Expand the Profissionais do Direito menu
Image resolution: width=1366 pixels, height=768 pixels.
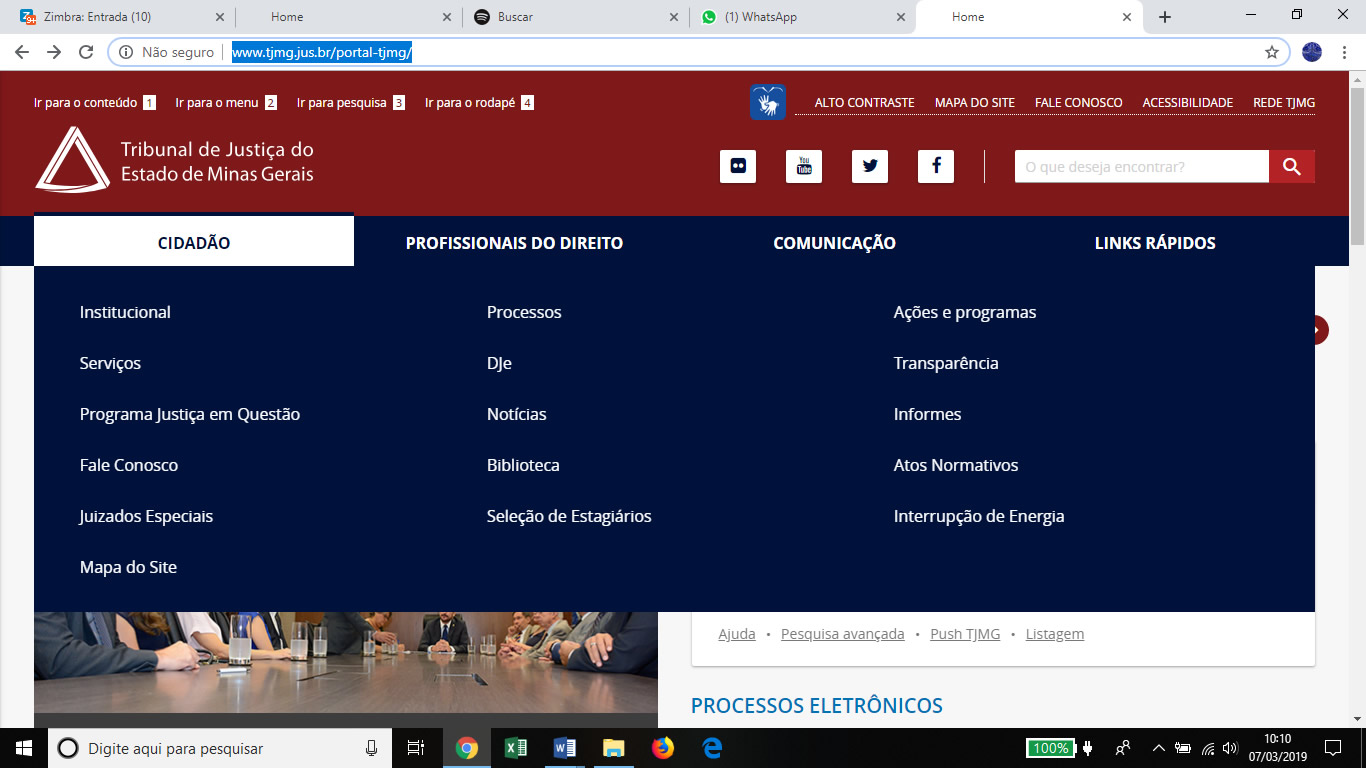(514, 243)
